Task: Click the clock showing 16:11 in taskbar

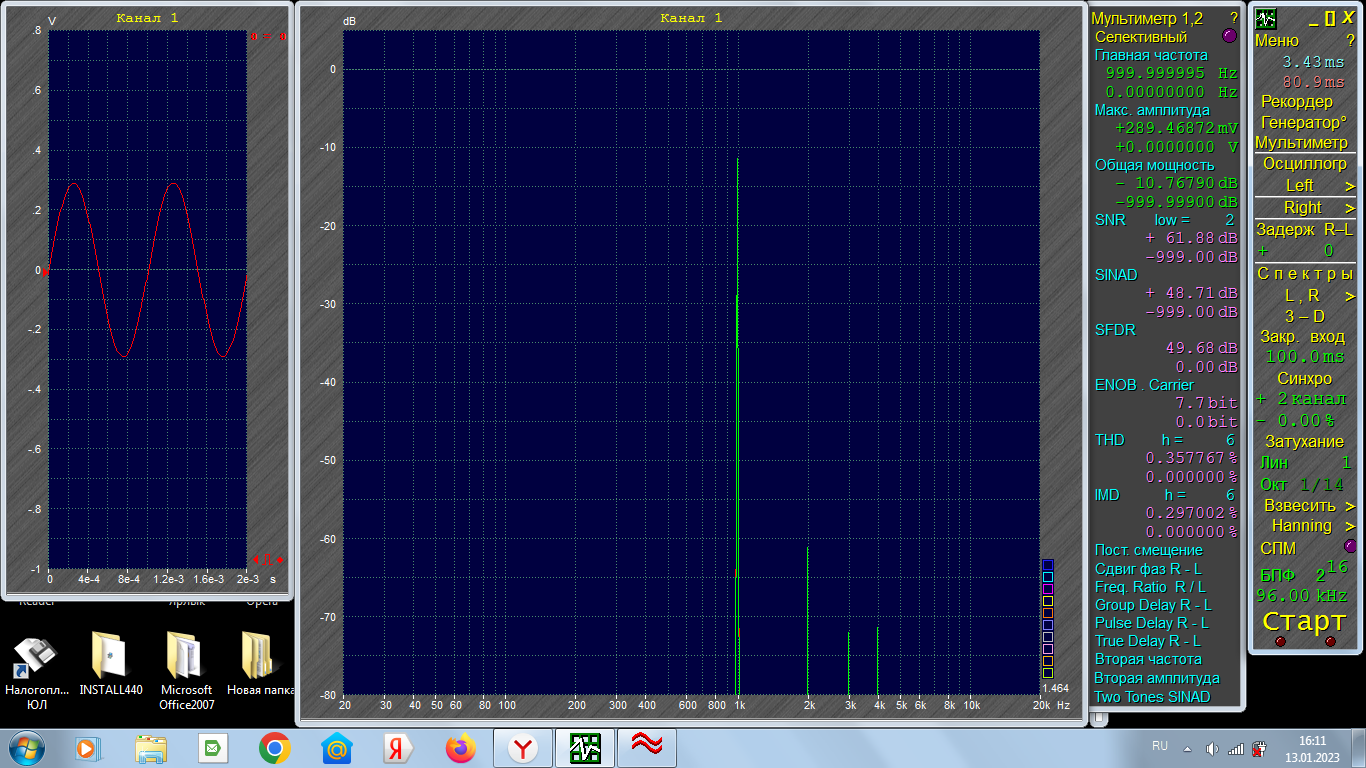Action: pos(1312,748)
